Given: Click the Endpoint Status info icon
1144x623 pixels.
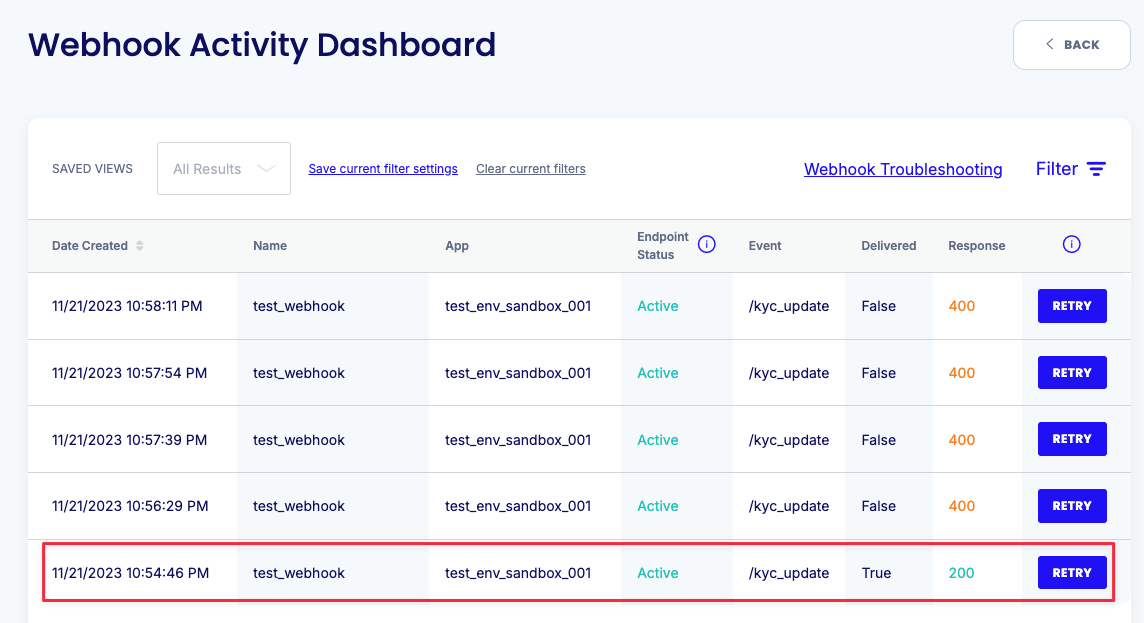Looking at the screenshot, I should click(706, 244).
